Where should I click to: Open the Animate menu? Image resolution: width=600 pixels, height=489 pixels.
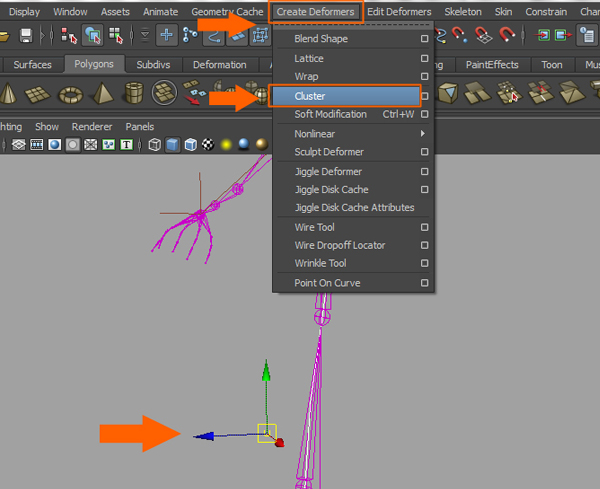coord(160,12)
